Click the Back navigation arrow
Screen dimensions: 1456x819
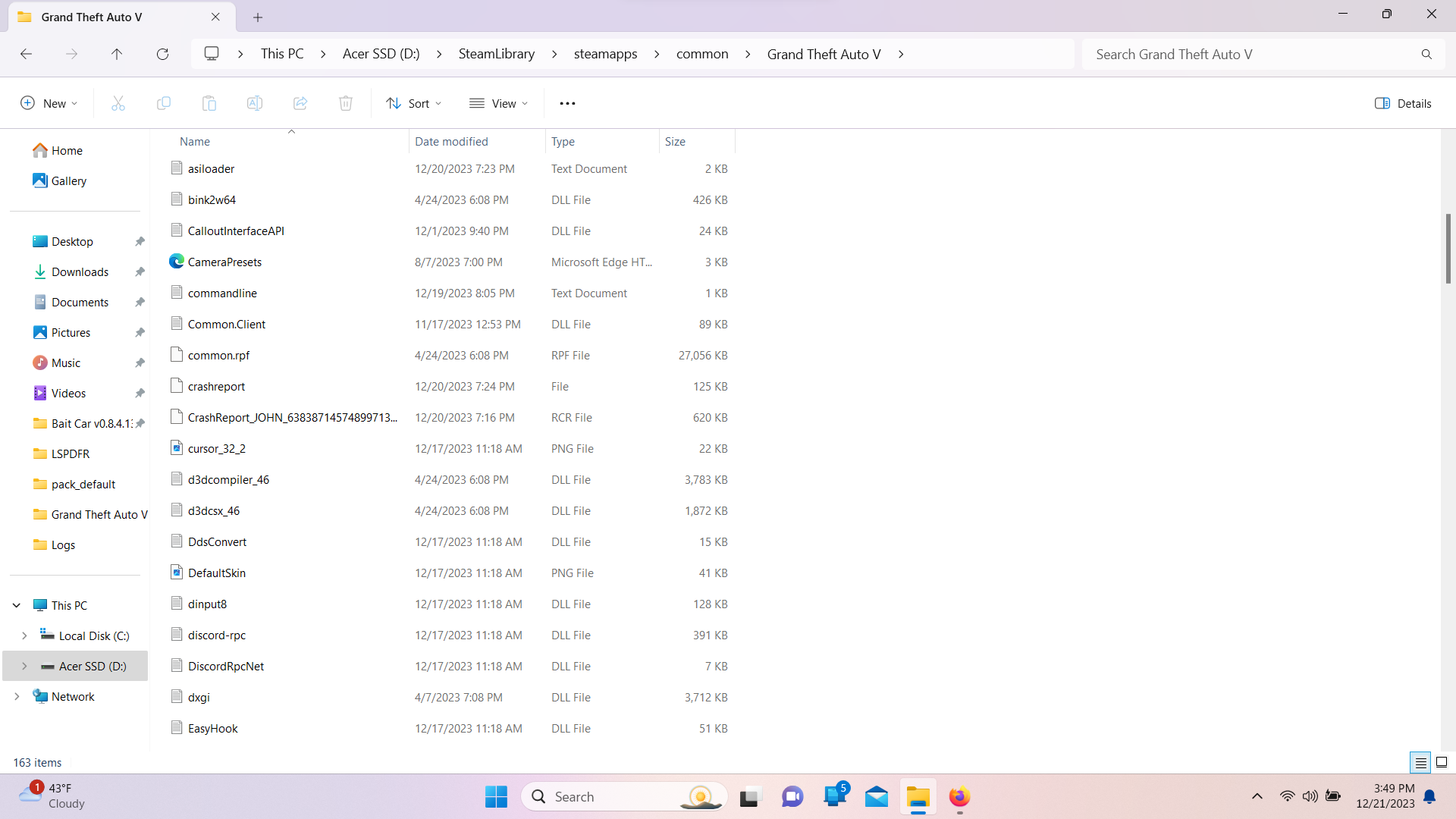coord(26,54)
